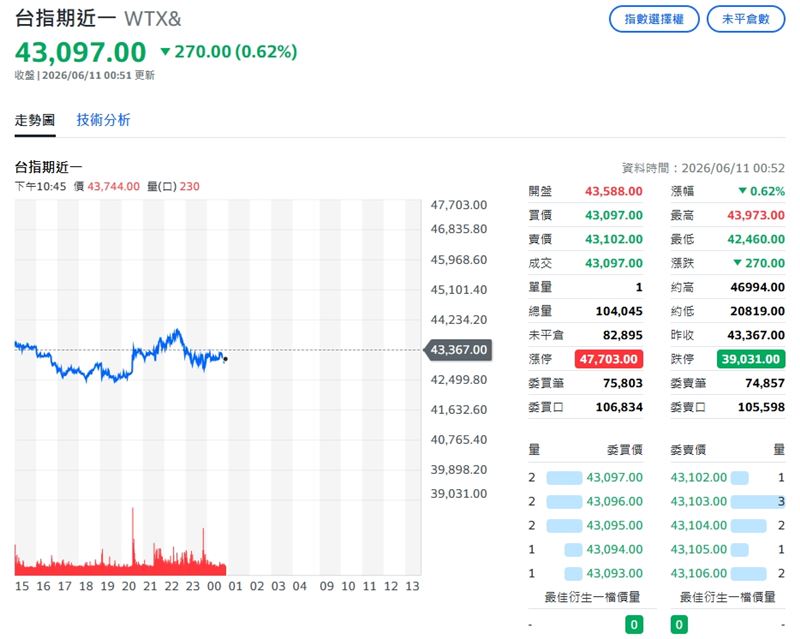Click the 跌停 value 39,031.00 badge

pyautogui.click(x=751, y=359)
